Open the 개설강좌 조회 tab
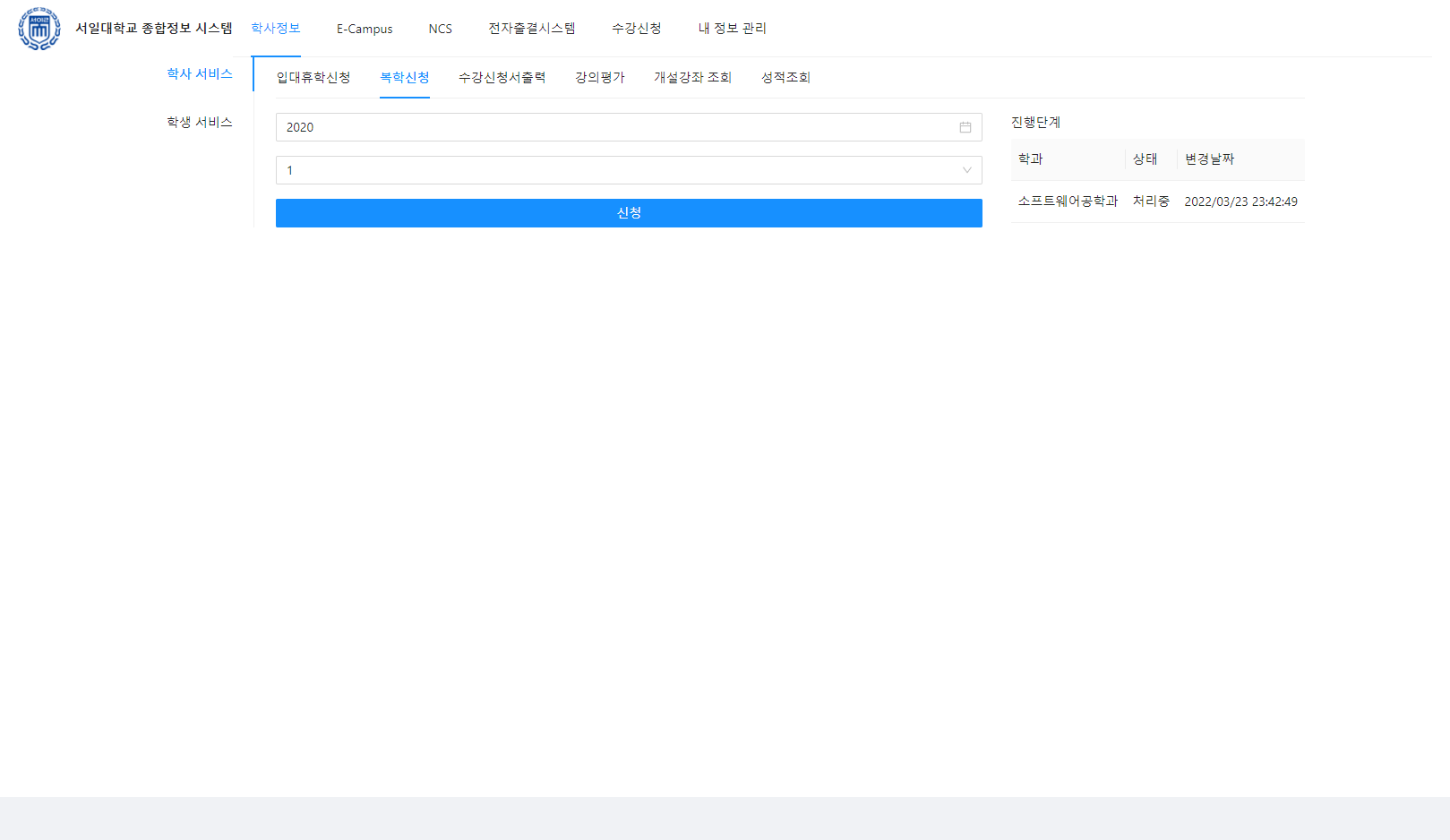This screenshot has width=1450, height=840. pos(691,77)
